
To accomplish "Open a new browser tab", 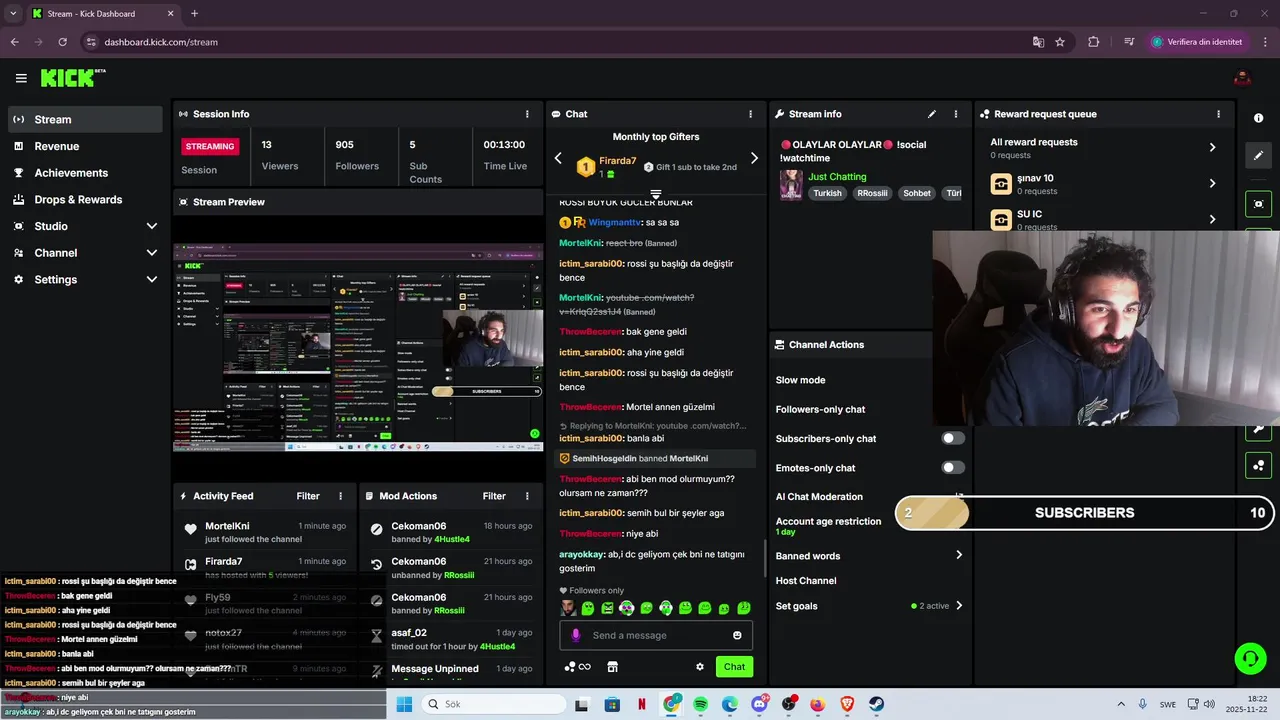I will point(194,14).
